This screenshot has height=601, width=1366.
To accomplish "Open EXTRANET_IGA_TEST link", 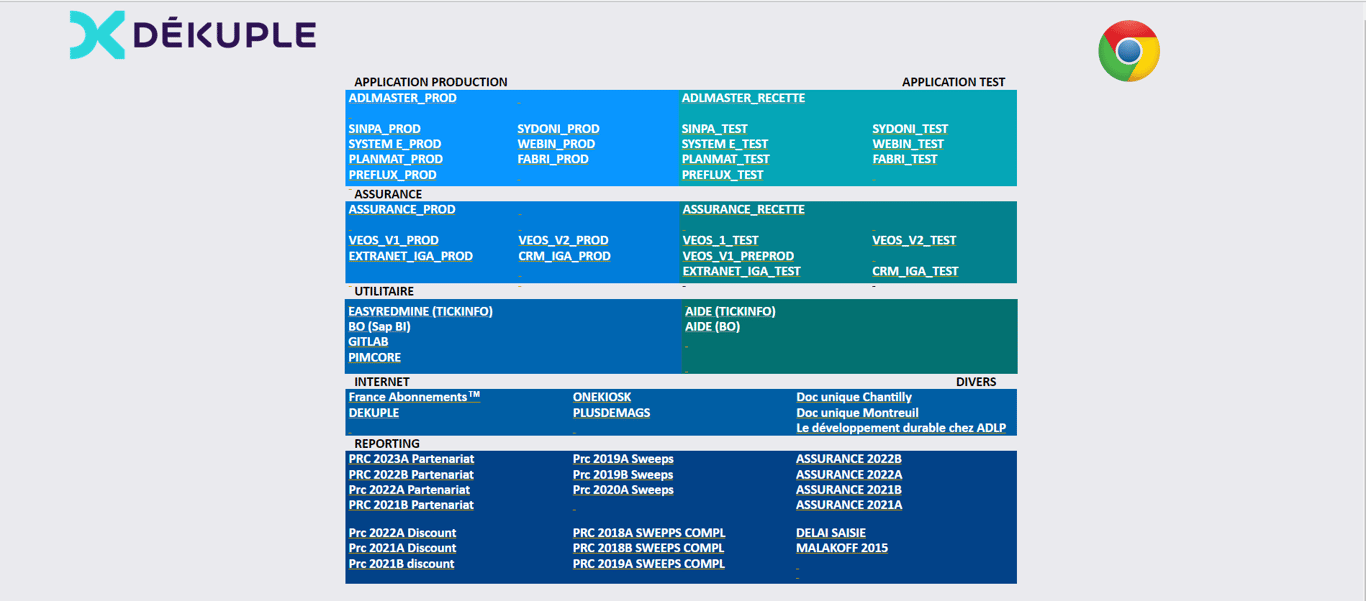I will pyautogui.click(x=741, y=272).
